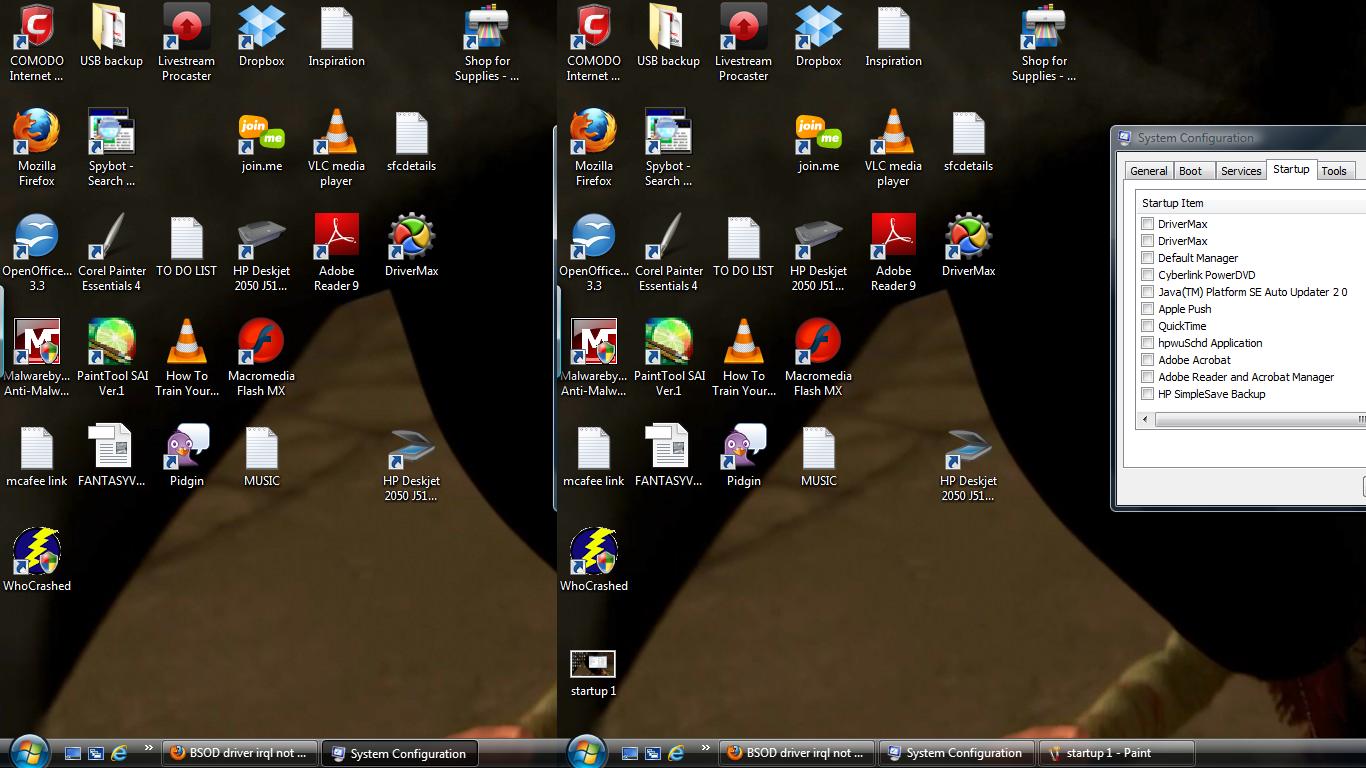The image size is (1366, 768).
Task: Open Malwarebytes Anti-Malware on the left desktop
Action: click(37, 357)
